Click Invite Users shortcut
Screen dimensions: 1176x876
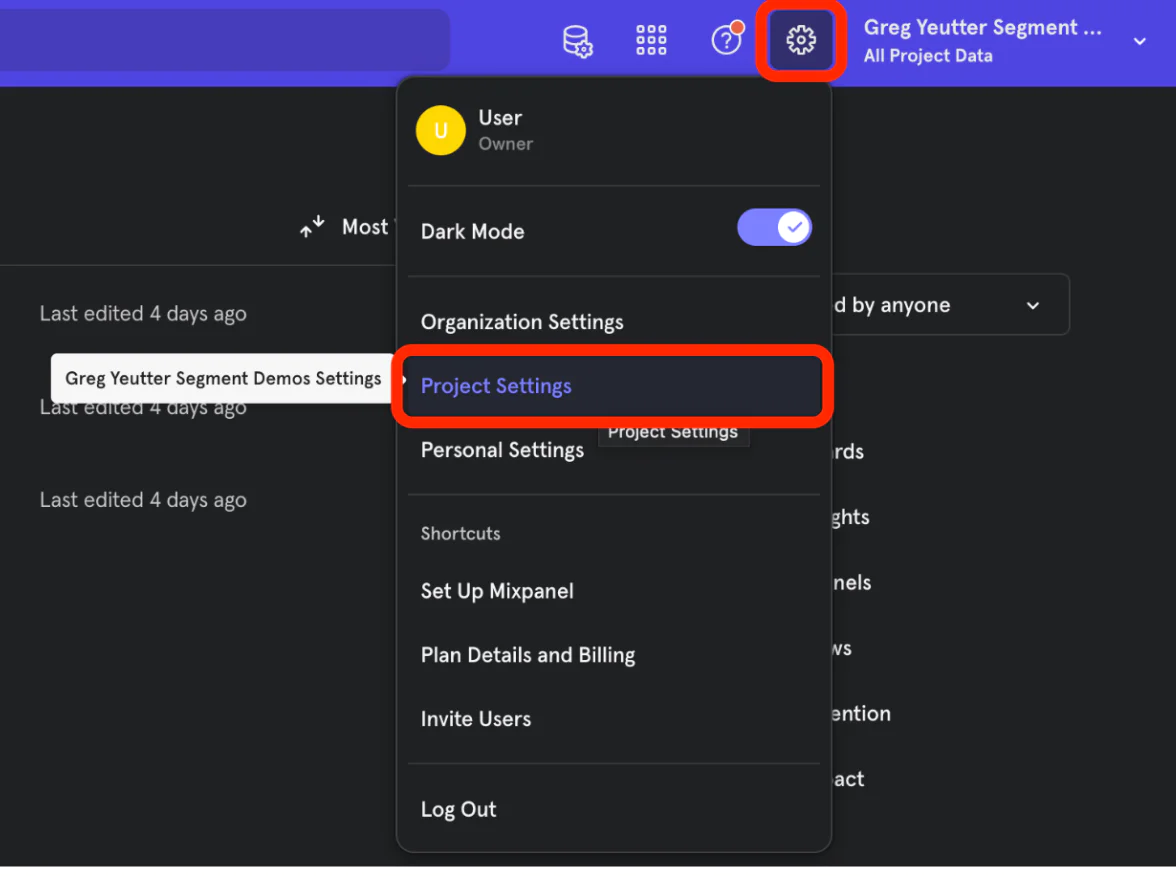(x=476, y=719)
